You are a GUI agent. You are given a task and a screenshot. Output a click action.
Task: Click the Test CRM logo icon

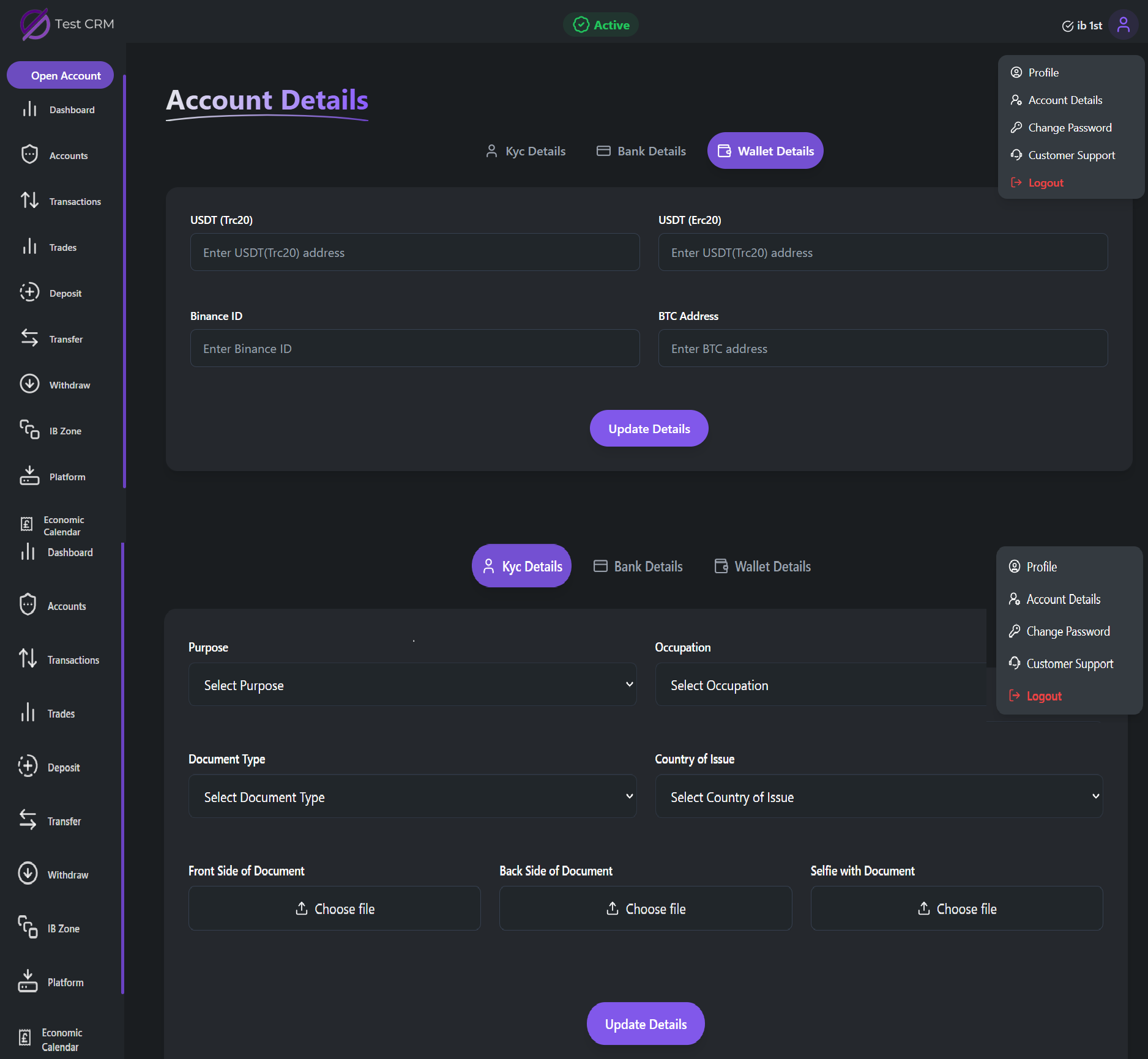(x=35, y=24)
